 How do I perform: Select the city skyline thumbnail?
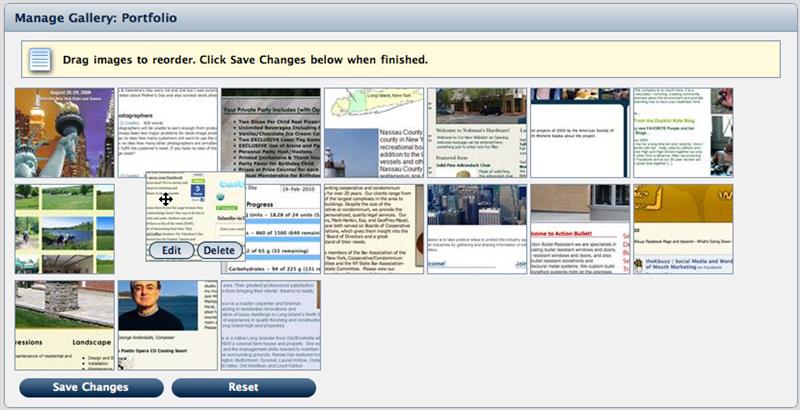pyautogui.click(x=477, y=229)
